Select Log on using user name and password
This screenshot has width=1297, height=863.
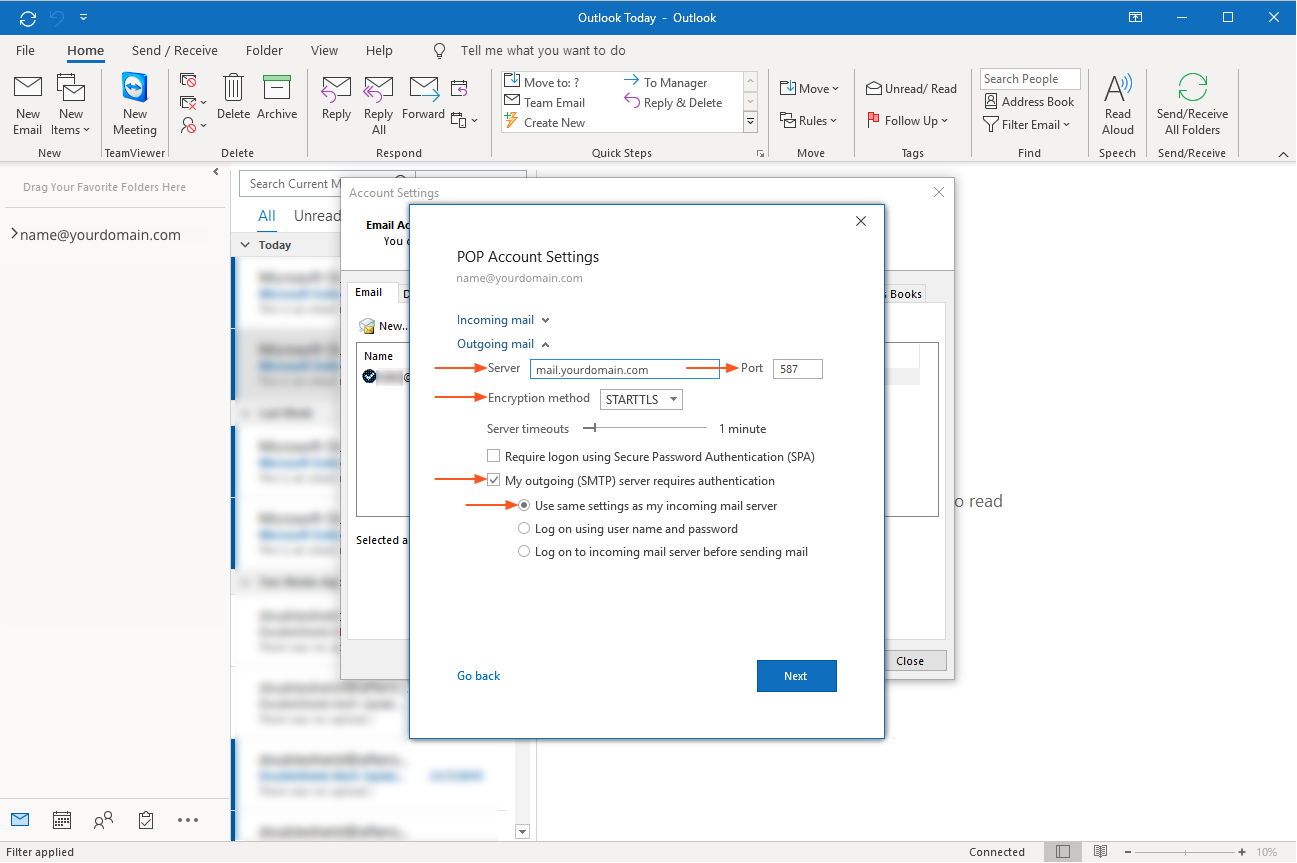point(524,529)
